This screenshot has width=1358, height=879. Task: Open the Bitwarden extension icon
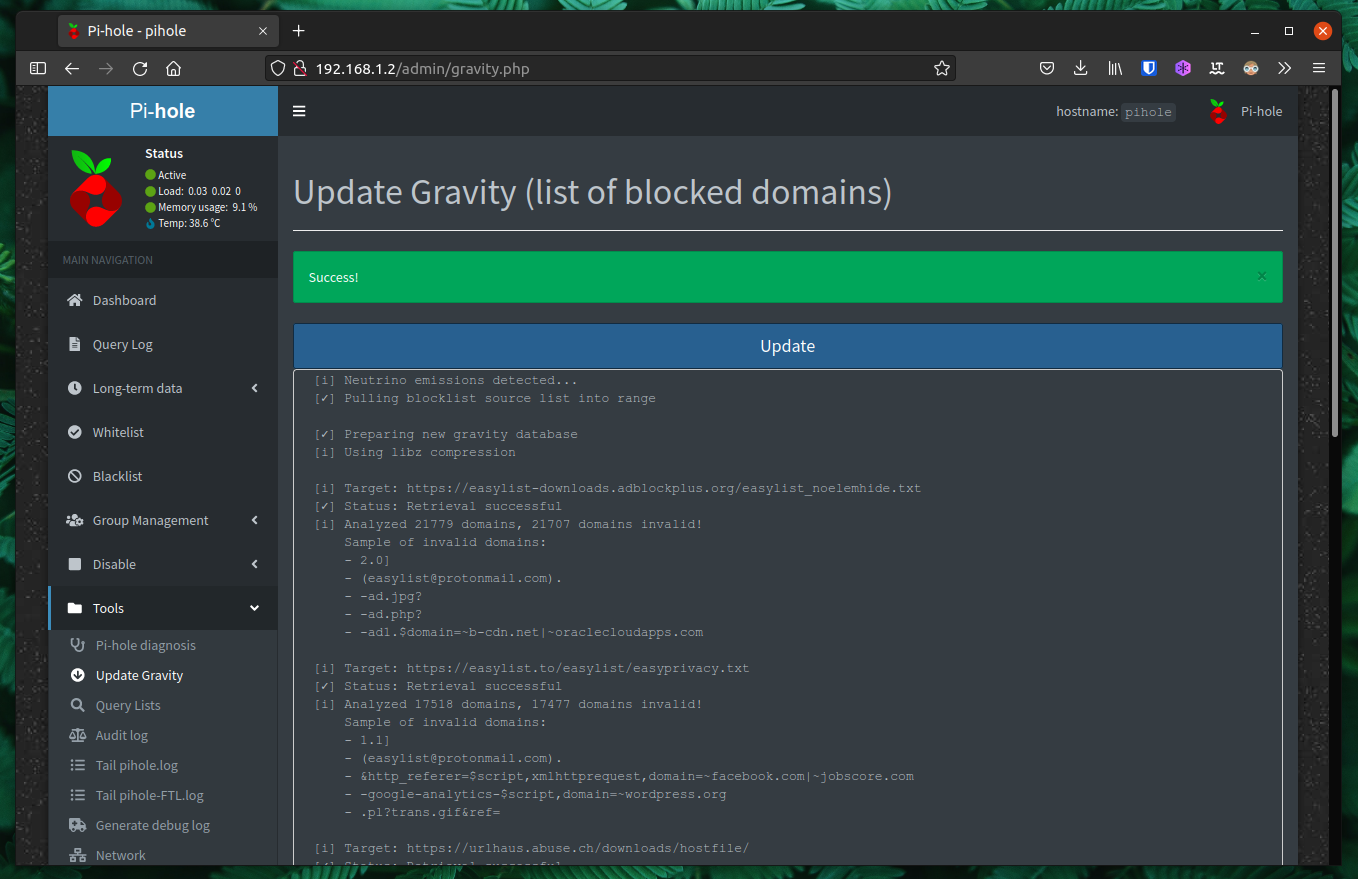pos(1149,68)
